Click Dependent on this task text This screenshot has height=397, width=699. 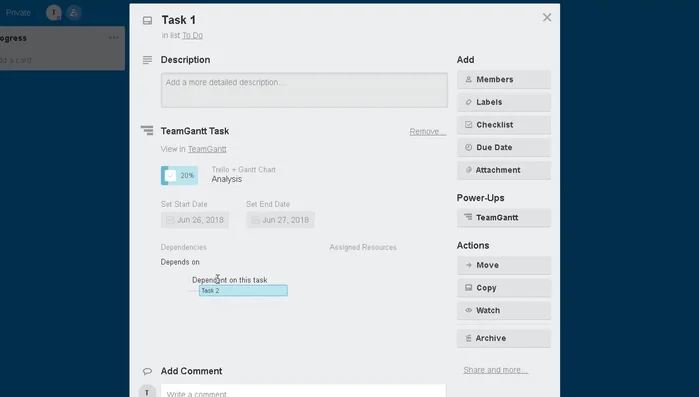coord(230,280)
